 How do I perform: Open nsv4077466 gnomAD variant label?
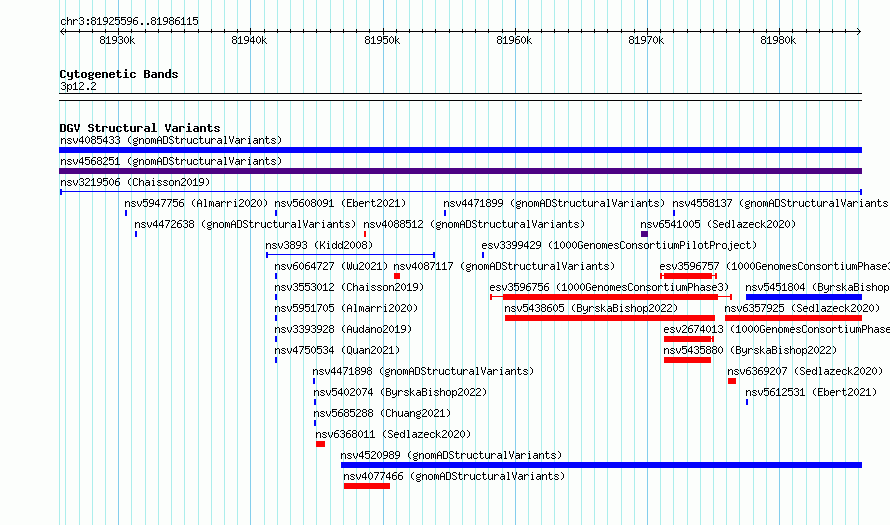coord(454,476)
